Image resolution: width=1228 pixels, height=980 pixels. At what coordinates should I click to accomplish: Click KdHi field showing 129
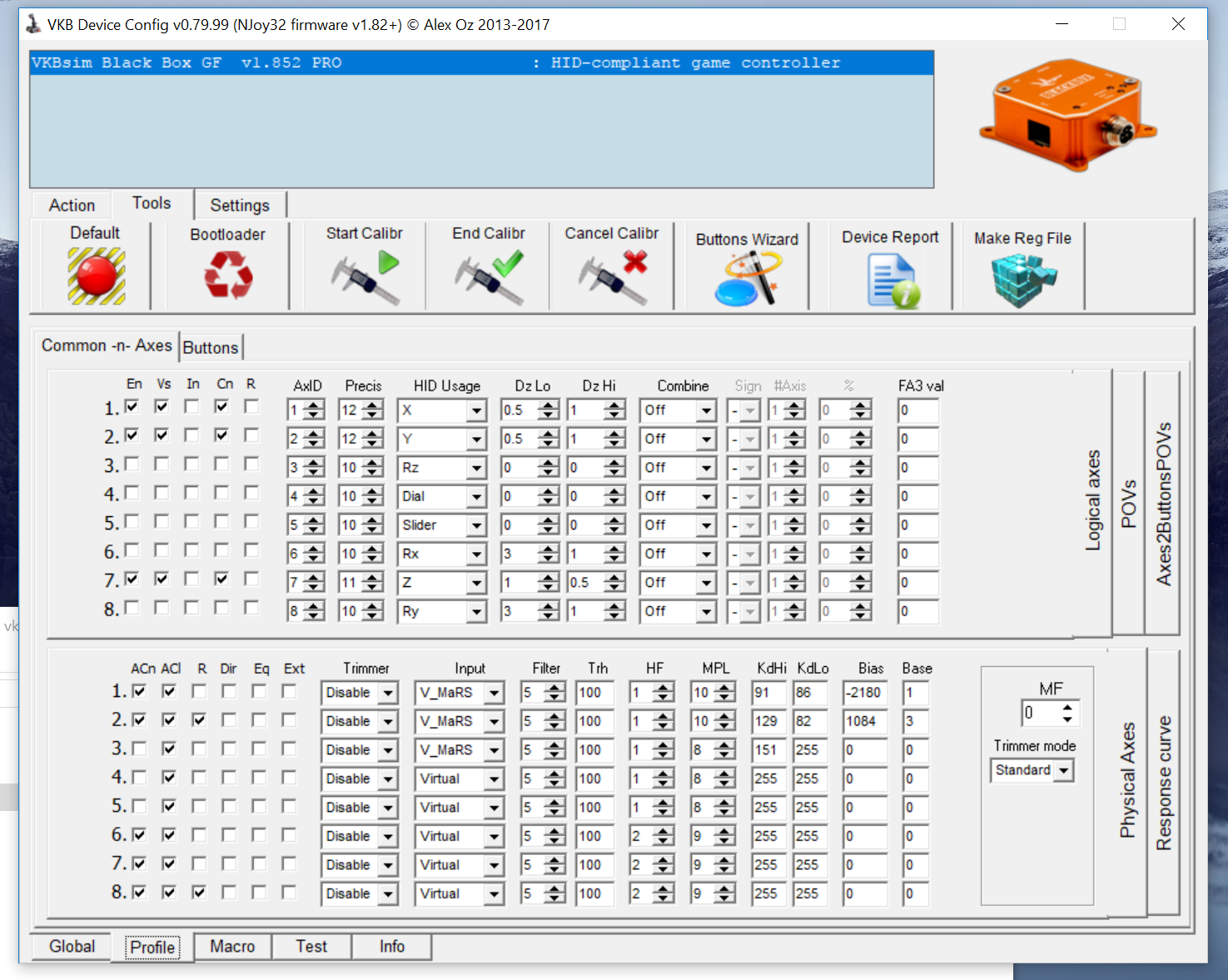768,721
